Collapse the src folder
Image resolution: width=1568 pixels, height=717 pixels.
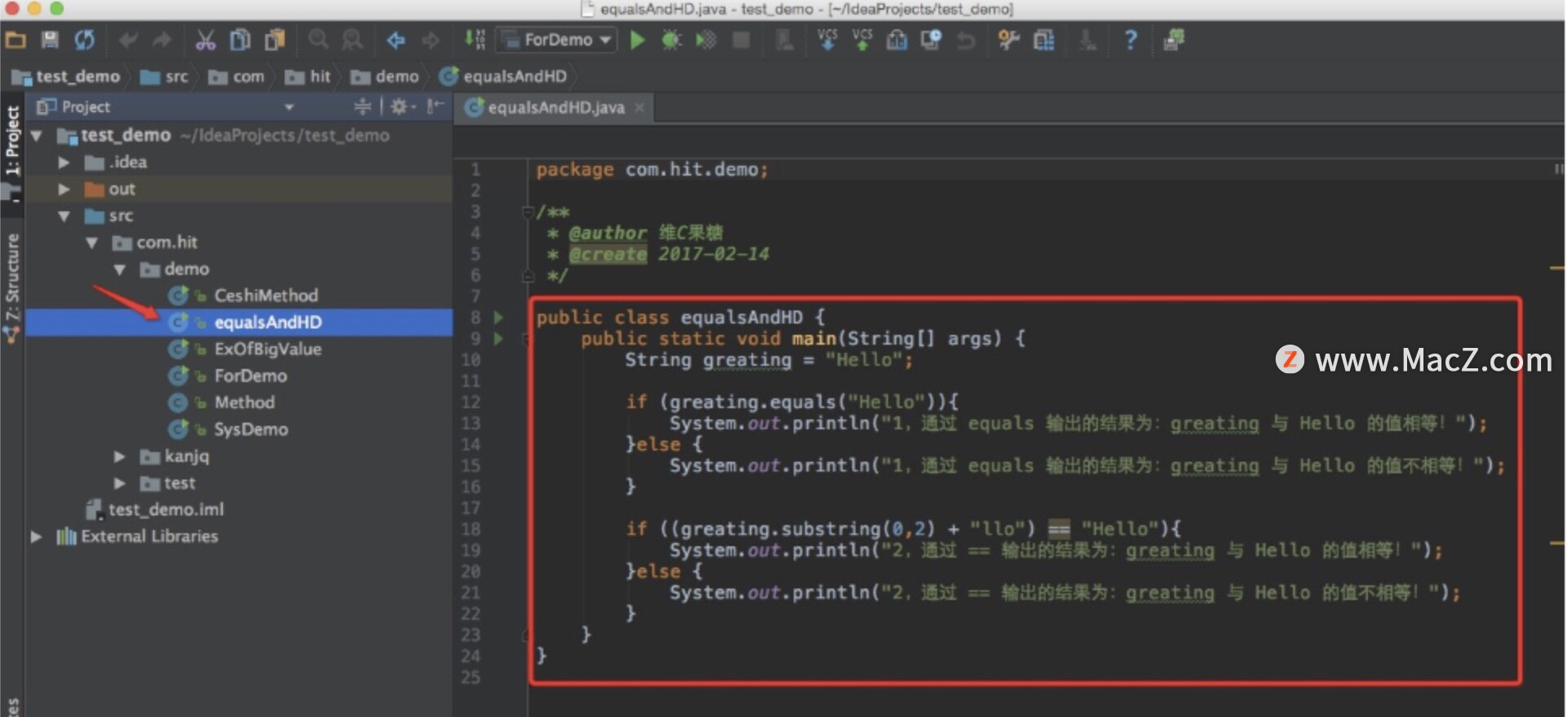coord(64,216)
